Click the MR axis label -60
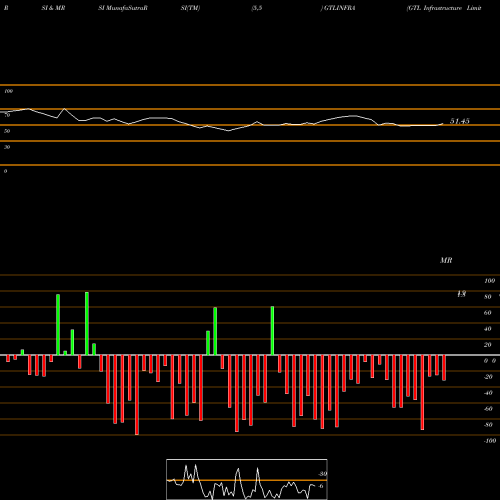Viewport: 500px width, 500px height. pos(488,409)
